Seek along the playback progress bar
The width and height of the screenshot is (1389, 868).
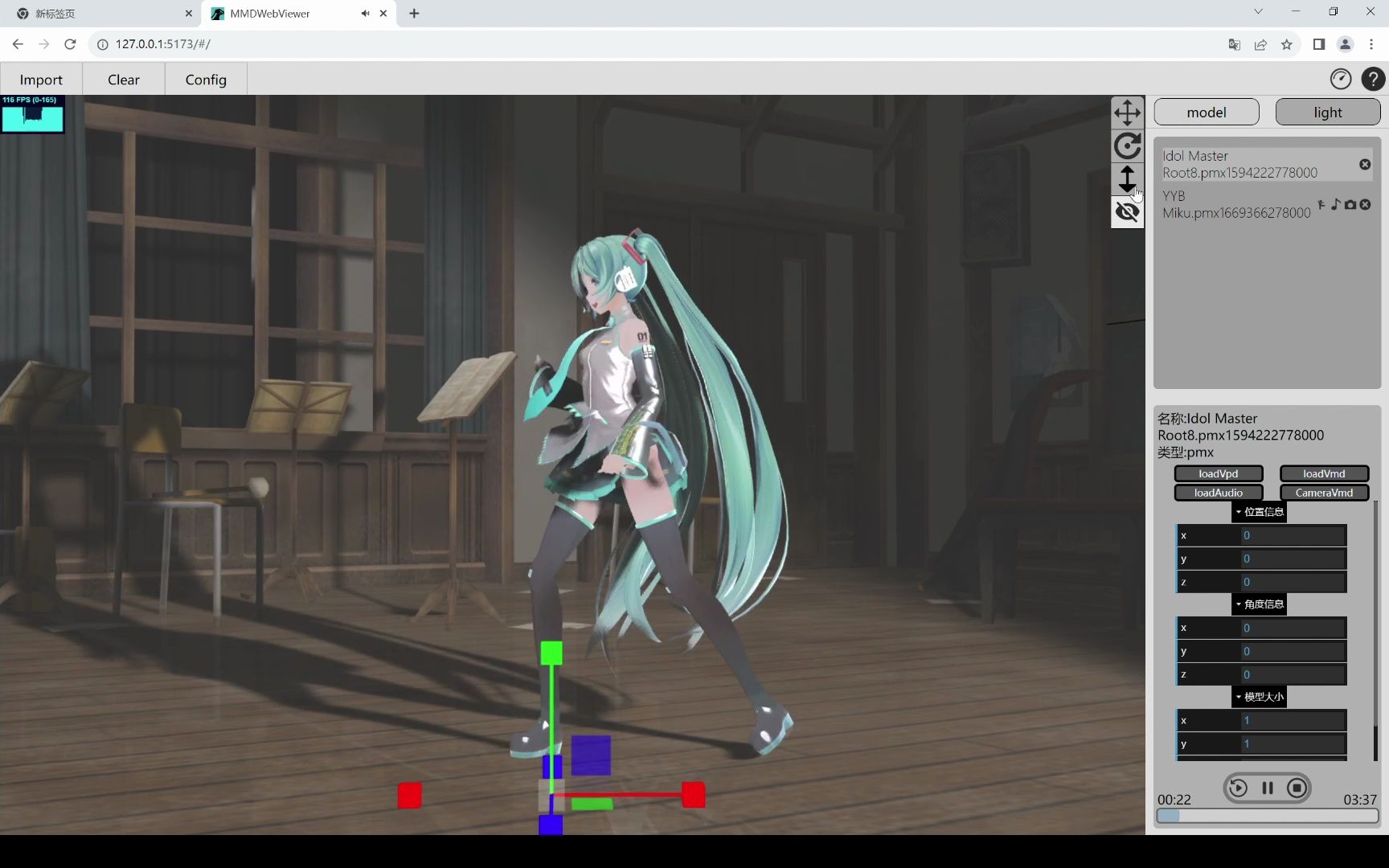coord(1268,816)
